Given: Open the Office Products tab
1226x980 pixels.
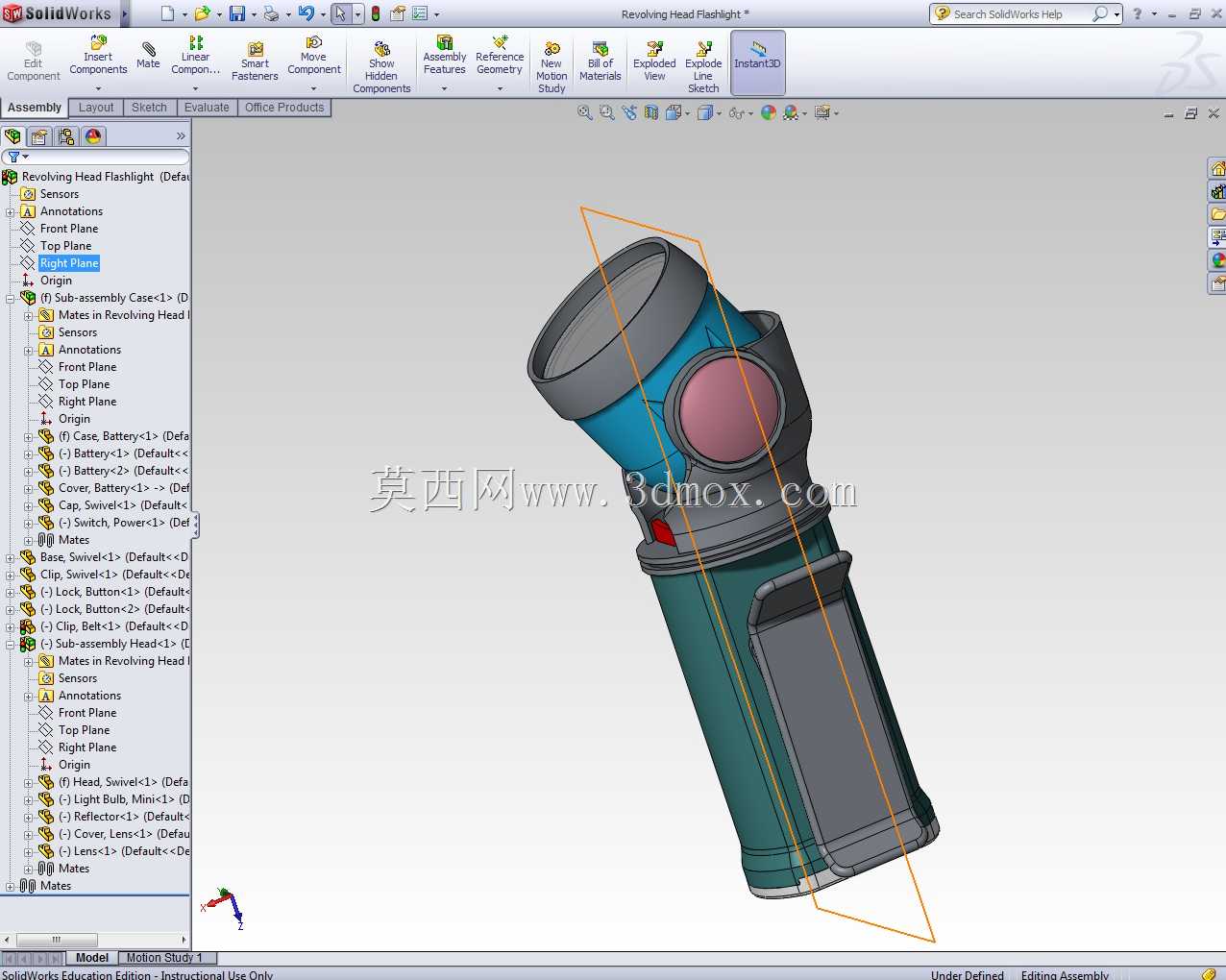Looking at the screenshot, I should point(284,108).
